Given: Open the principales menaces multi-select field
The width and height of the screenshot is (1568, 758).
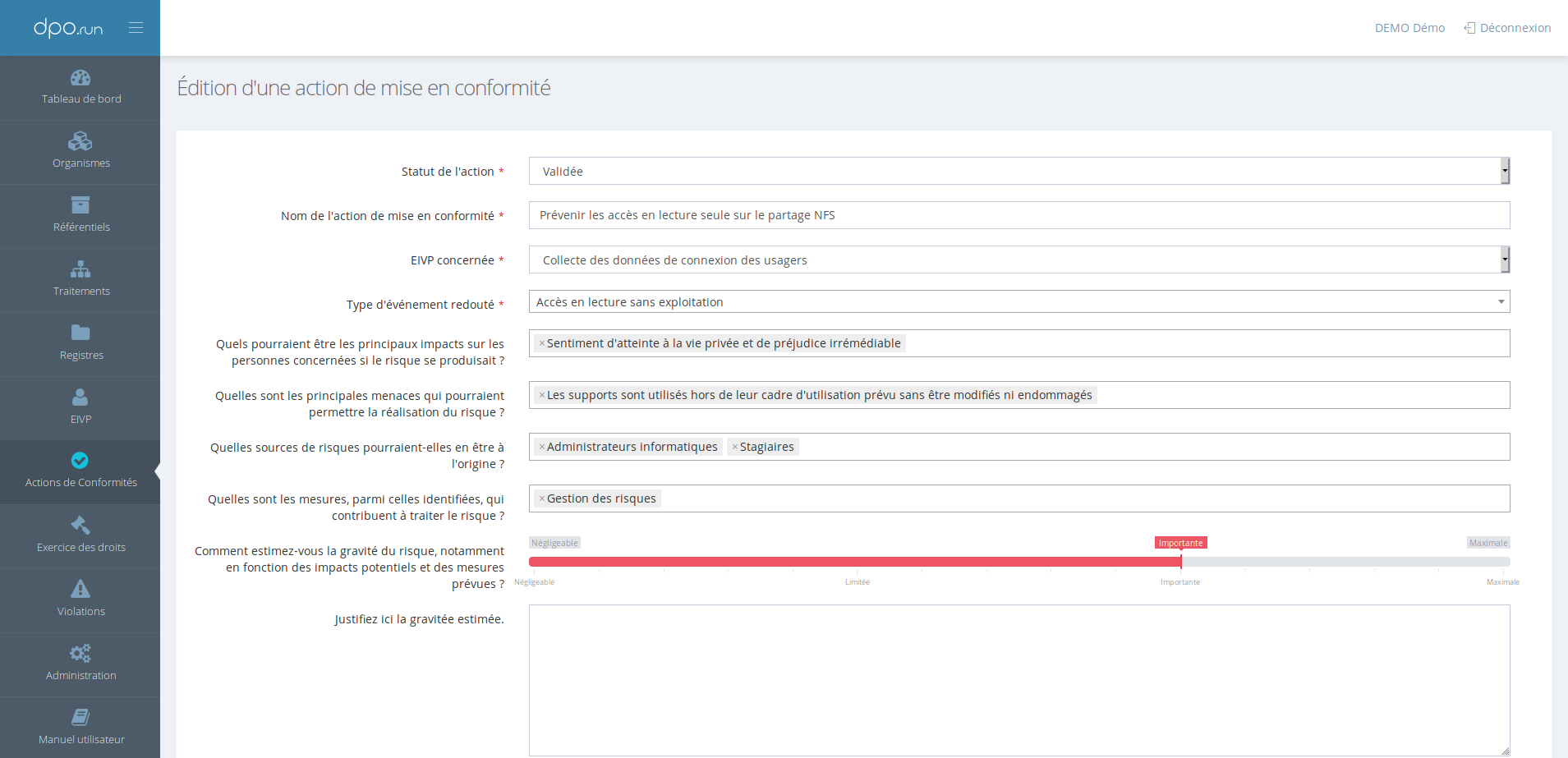Looking at the screenshot, I should (x=1019, y=395).
